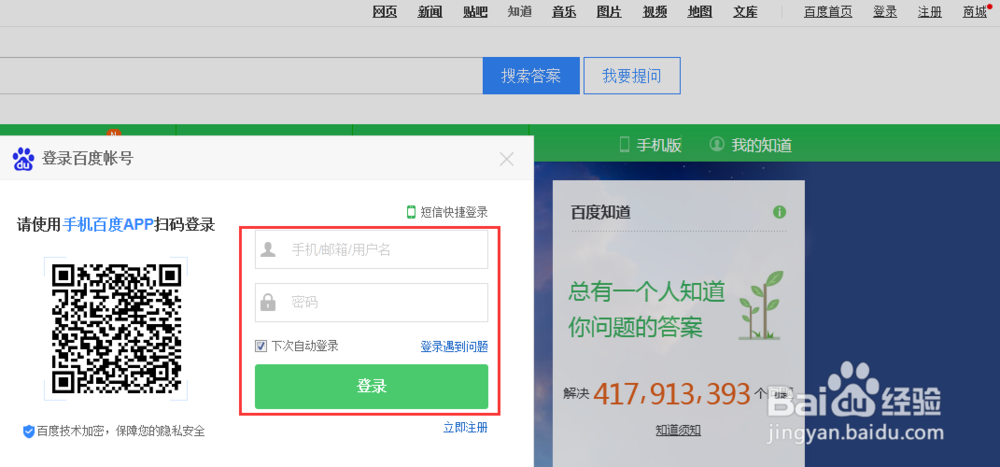This screenshot has height=467, width=1000.
Task: Open the 音乐 navigation link
Action: coord(564,11)
